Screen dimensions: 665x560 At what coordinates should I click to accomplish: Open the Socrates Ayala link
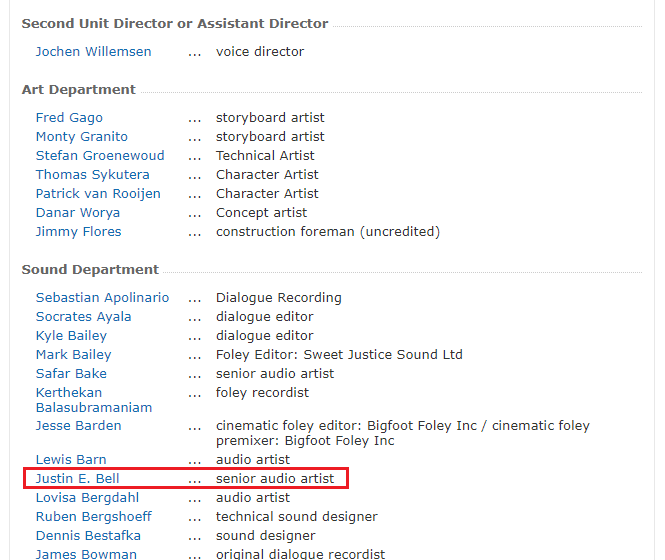click(x=83, y=316)
